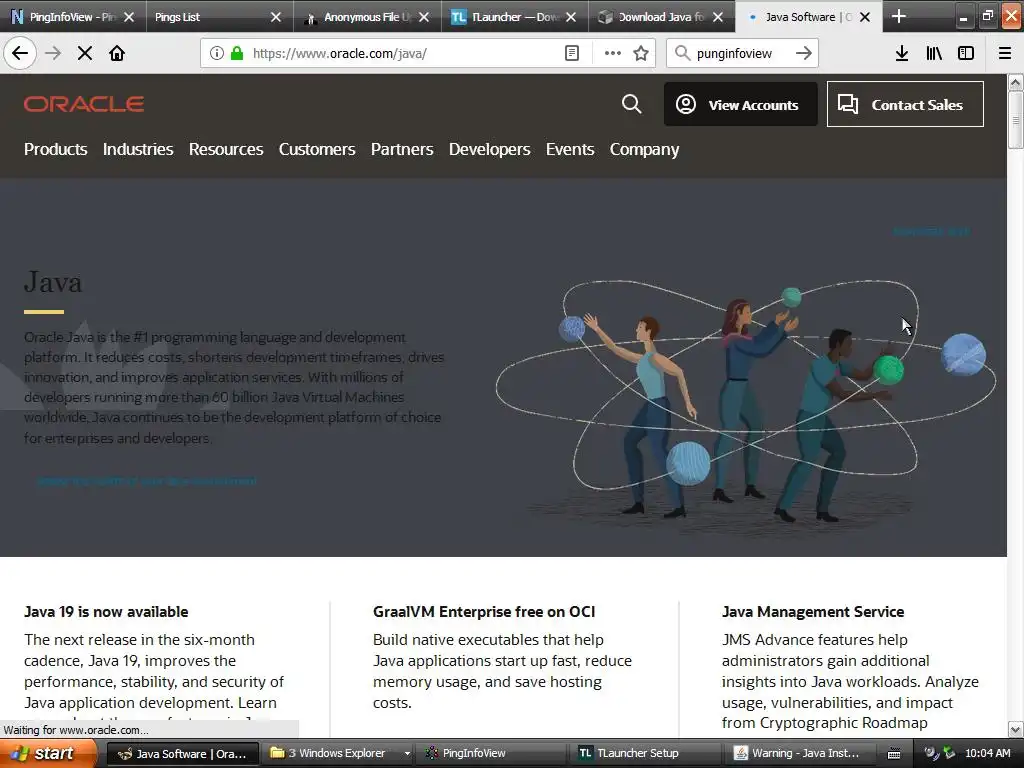Viewport: 1024px width, 768px height.
Task: Open the Resources navigation menu
Action: point(226,149)
